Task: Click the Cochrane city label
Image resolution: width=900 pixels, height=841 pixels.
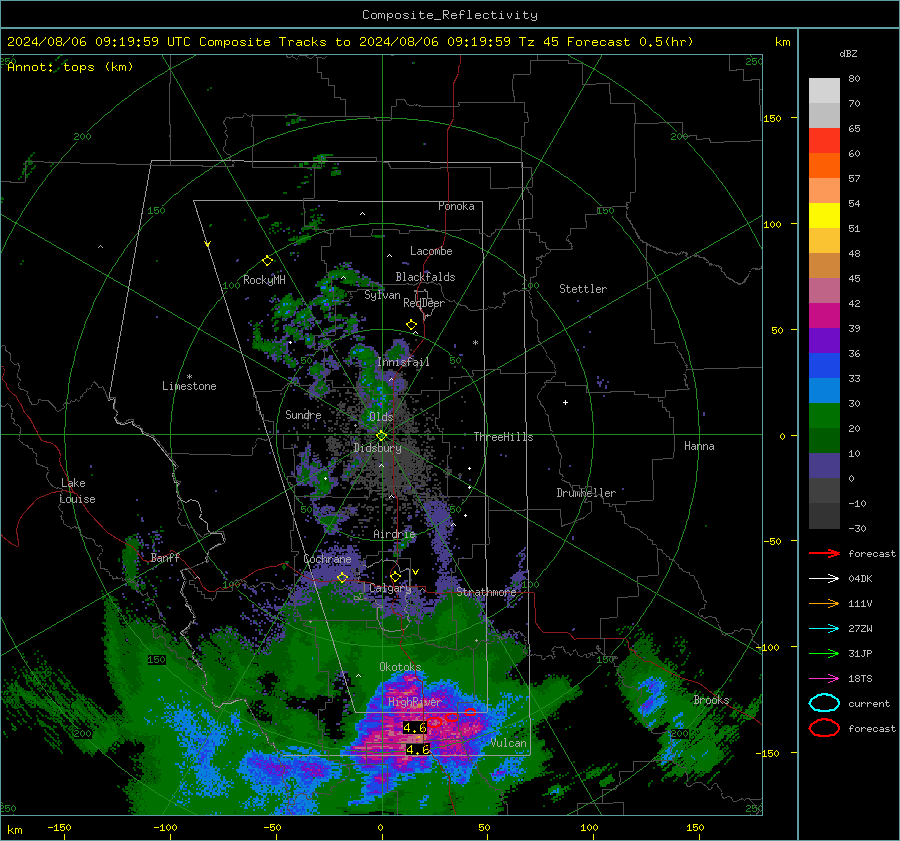Action: tap(327, 559)
